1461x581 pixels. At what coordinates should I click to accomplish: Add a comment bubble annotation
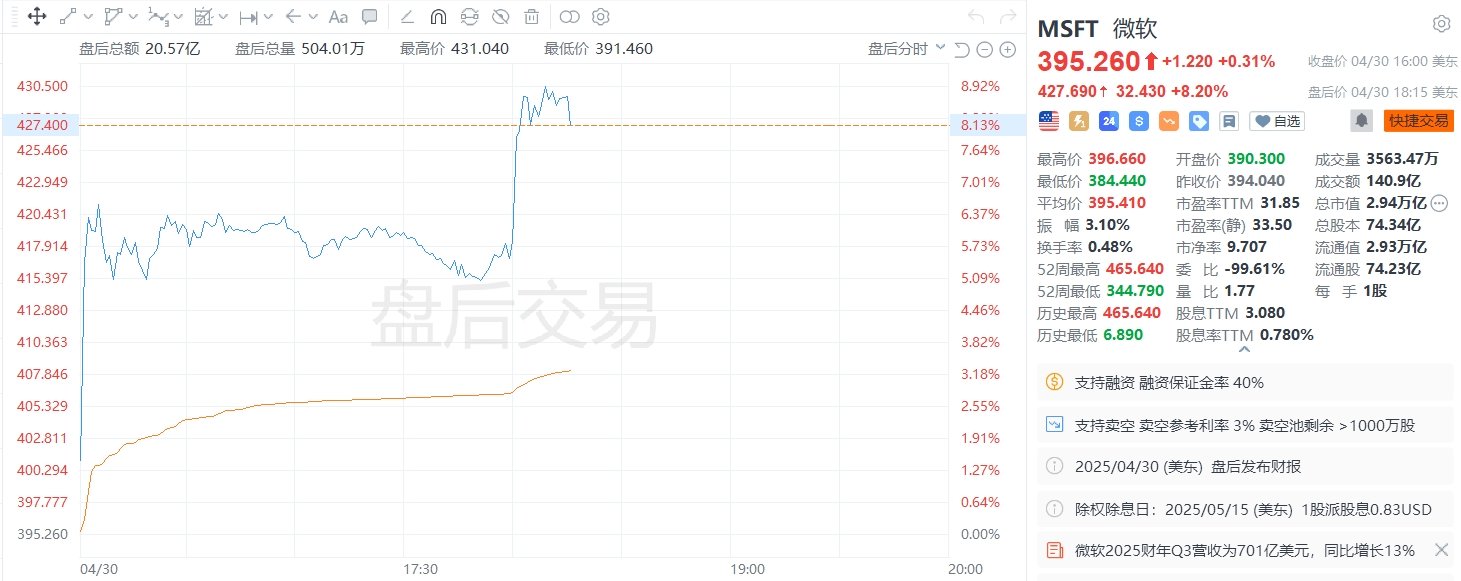369,16
